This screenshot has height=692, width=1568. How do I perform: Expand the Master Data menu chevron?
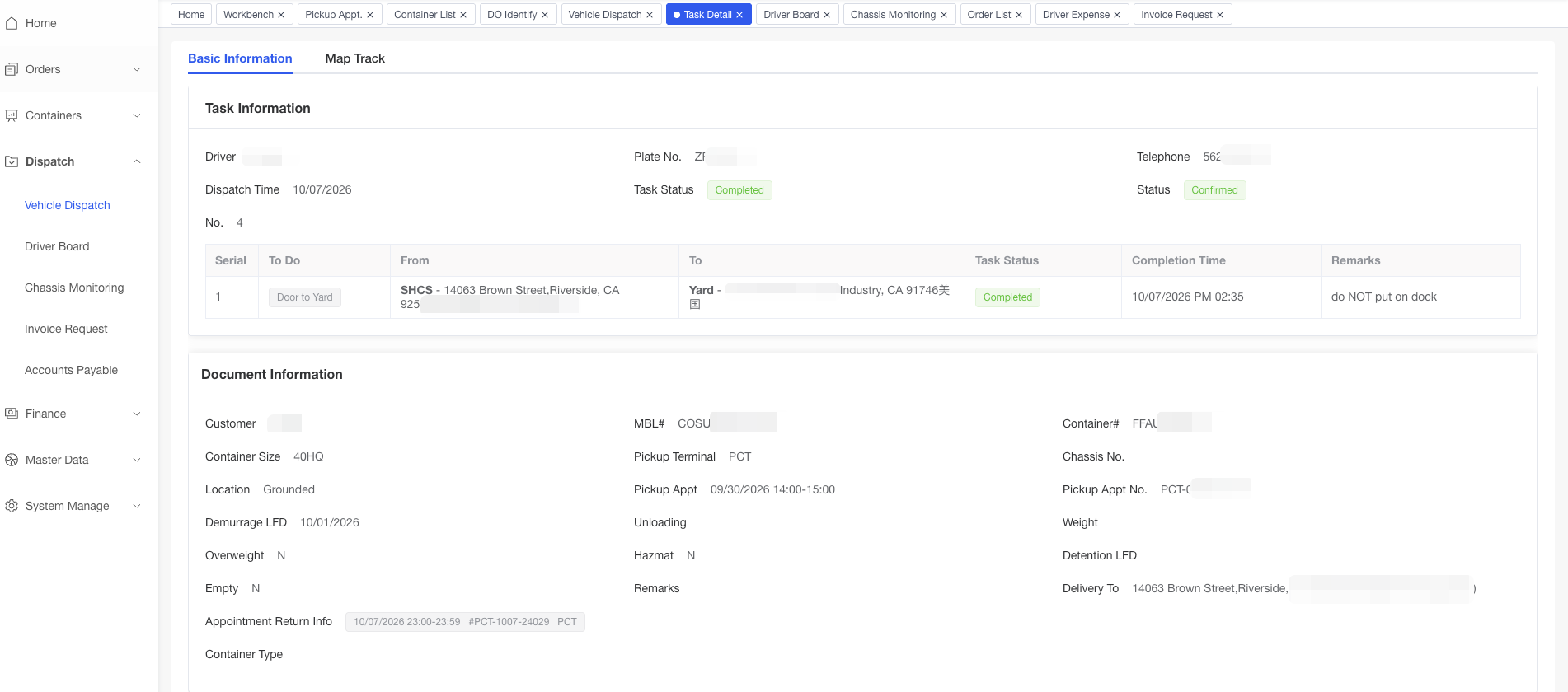tap(137, 460)
